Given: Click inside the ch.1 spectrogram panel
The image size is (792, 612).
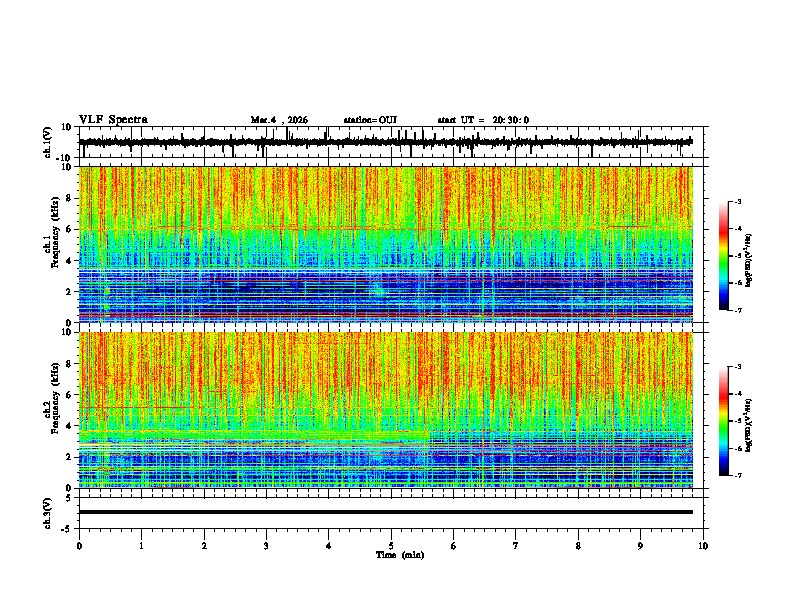Looking at the screenshot, I should (x=386, y=244).
